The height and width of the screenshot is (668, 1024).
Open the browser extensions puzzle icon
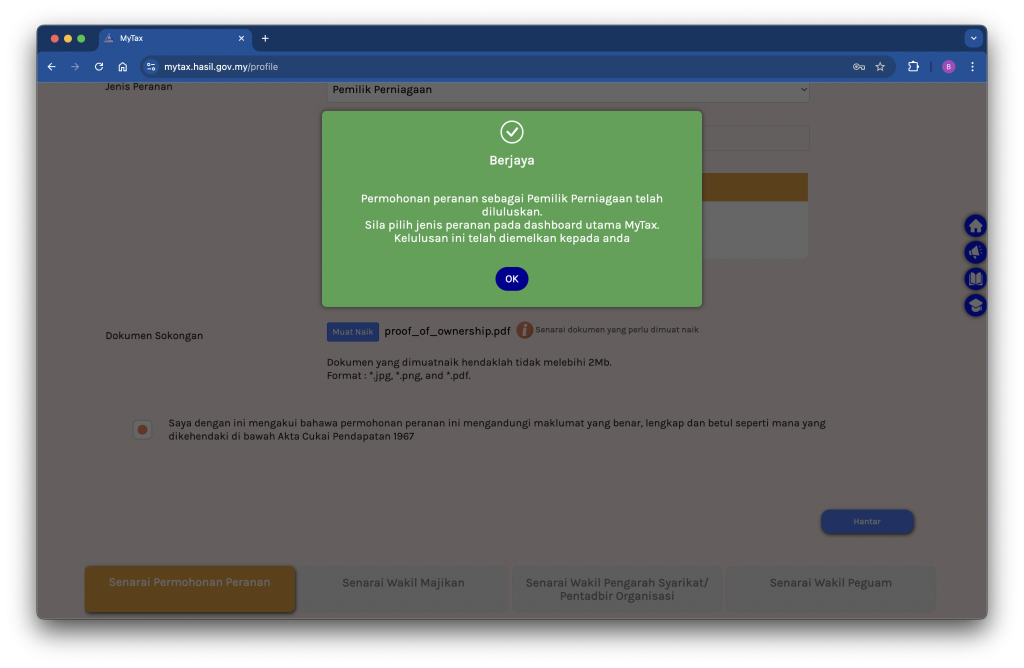point(913,67)
